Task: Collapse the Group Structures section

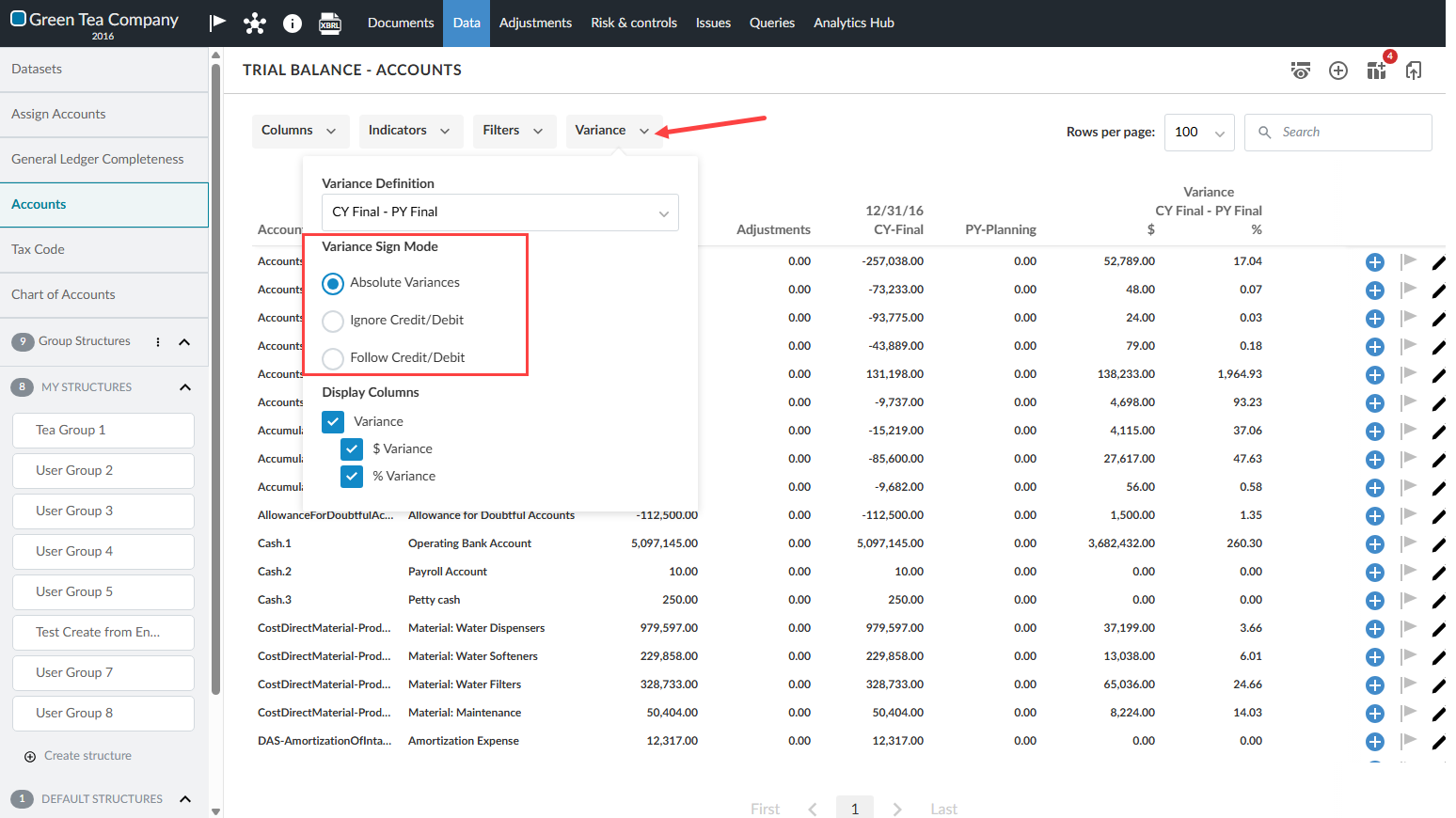Action: coord(184,342)
